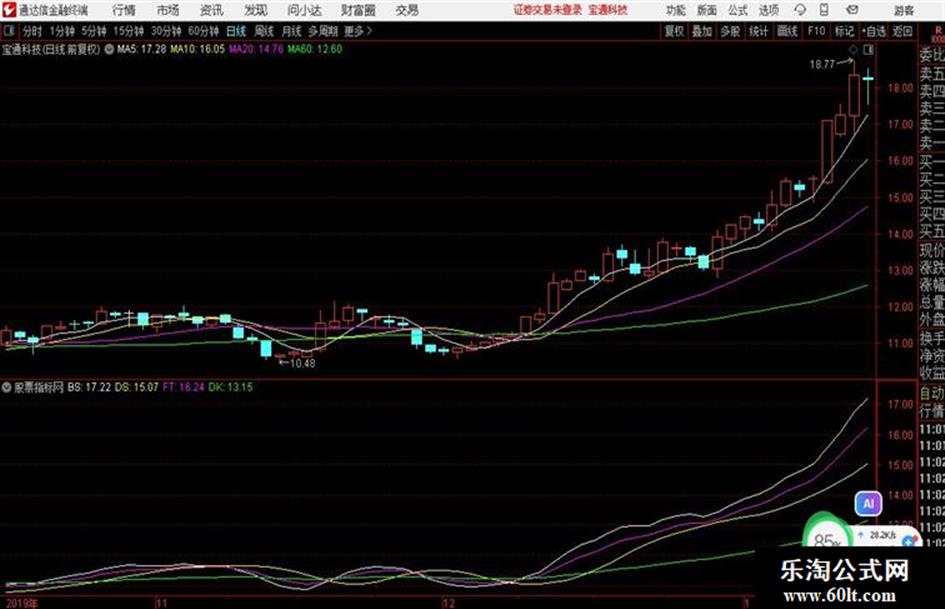Click the 统计 statistics button
The height and width of the screenshot is (609, 945).
click(758, 31)
